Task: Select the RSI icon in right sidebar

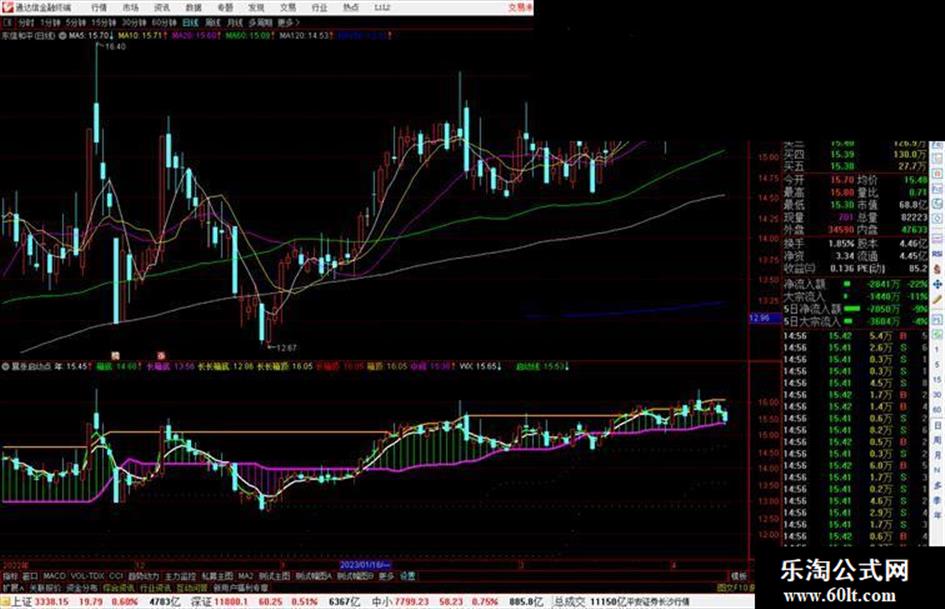Action: pos(937,254)
